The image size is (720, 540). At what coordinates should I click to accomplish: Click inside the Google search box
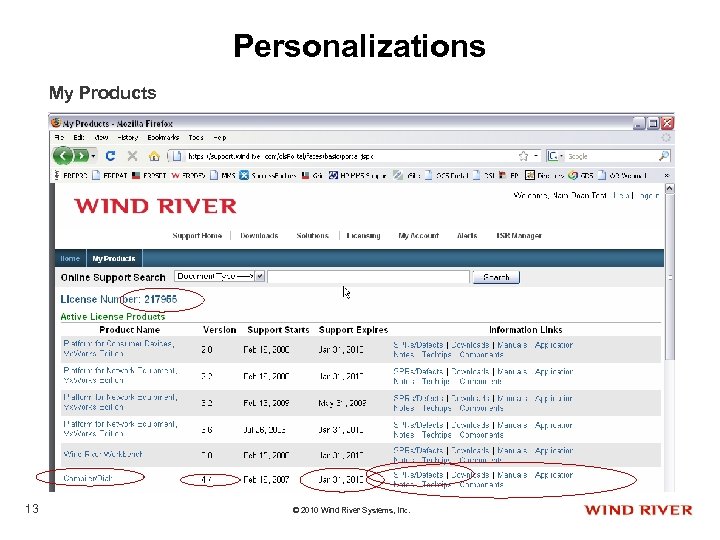(611, 156)
